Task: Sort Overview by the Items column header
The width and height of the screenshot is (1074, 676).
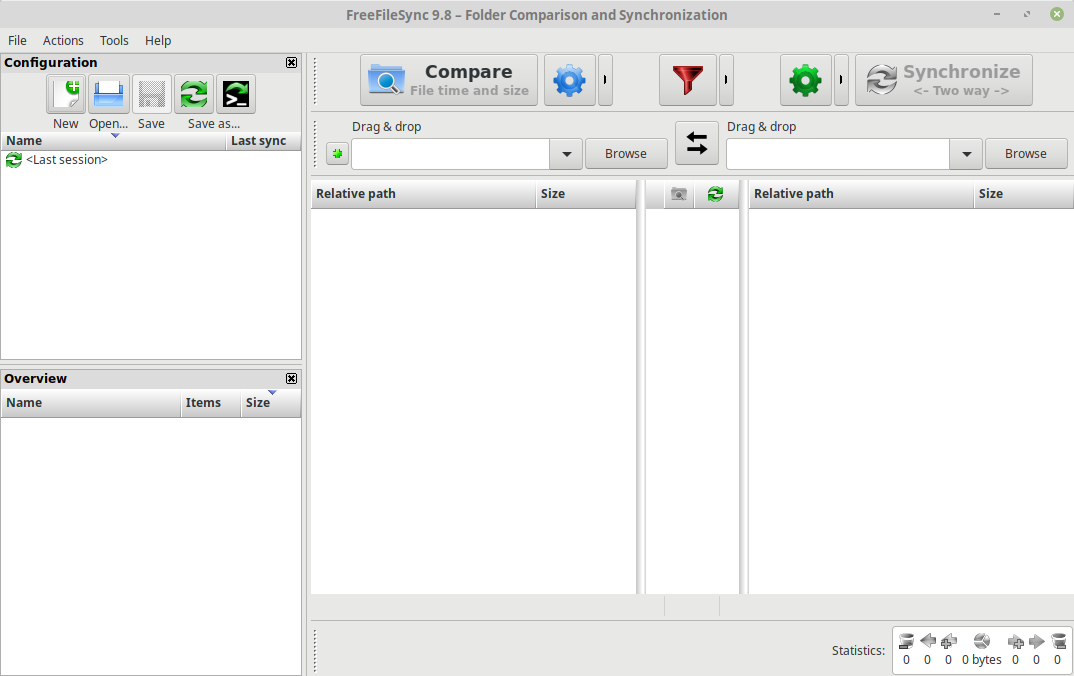Action: point(211,403)
